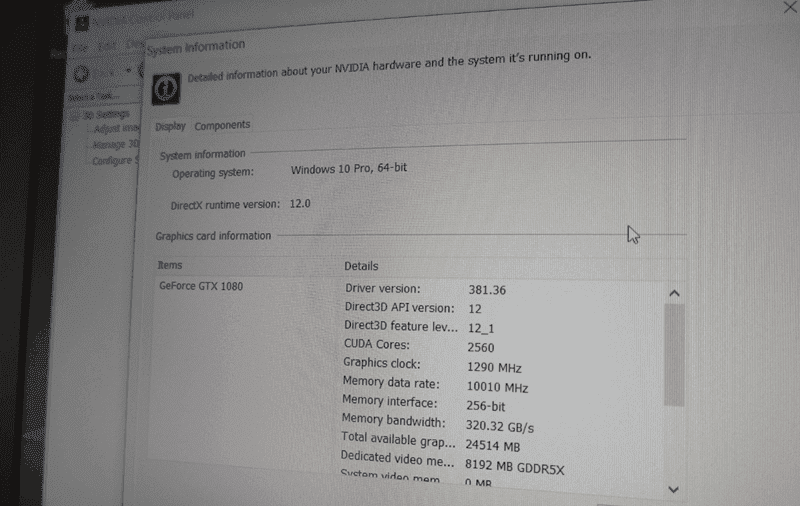Click the Memory bandwidth label
This screenshot has width=800, height=506.
(393, 420)
